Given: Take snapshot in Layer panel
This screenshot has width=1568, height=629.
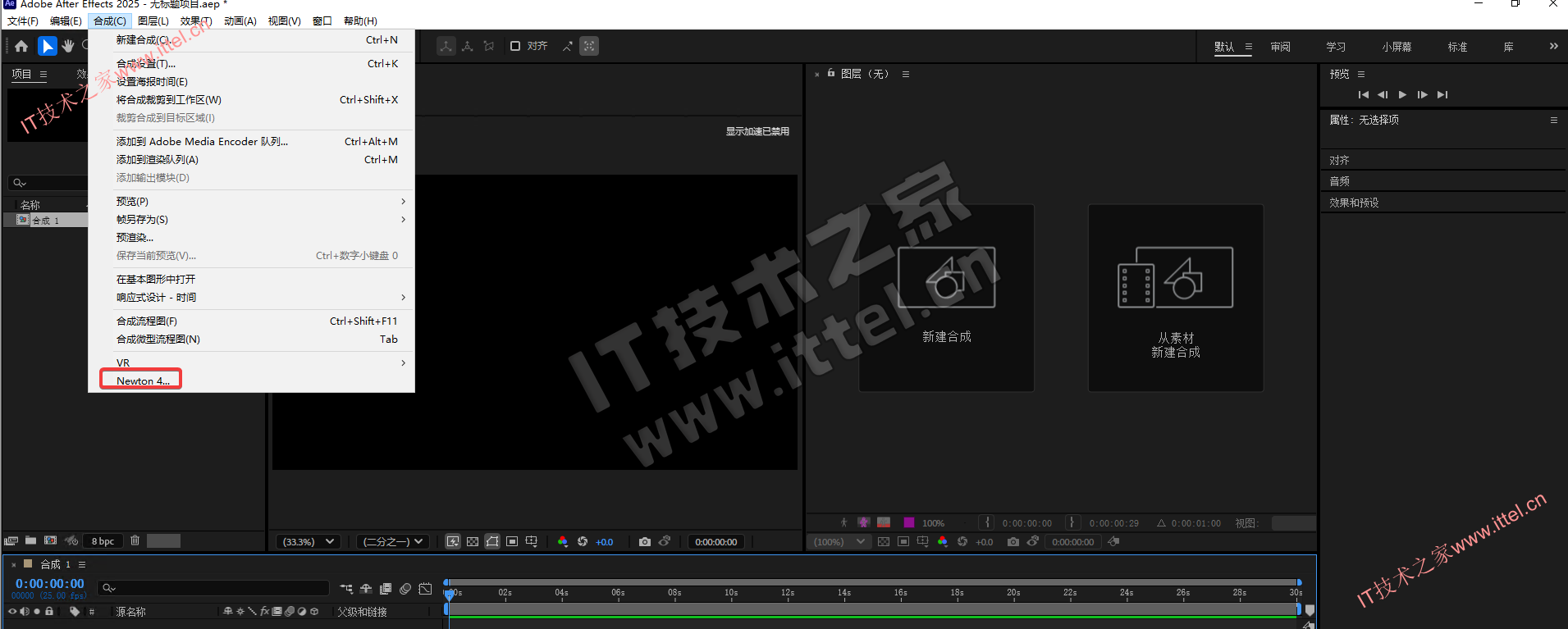Looking at the screenshot, I should click(x=1013, y=542).
